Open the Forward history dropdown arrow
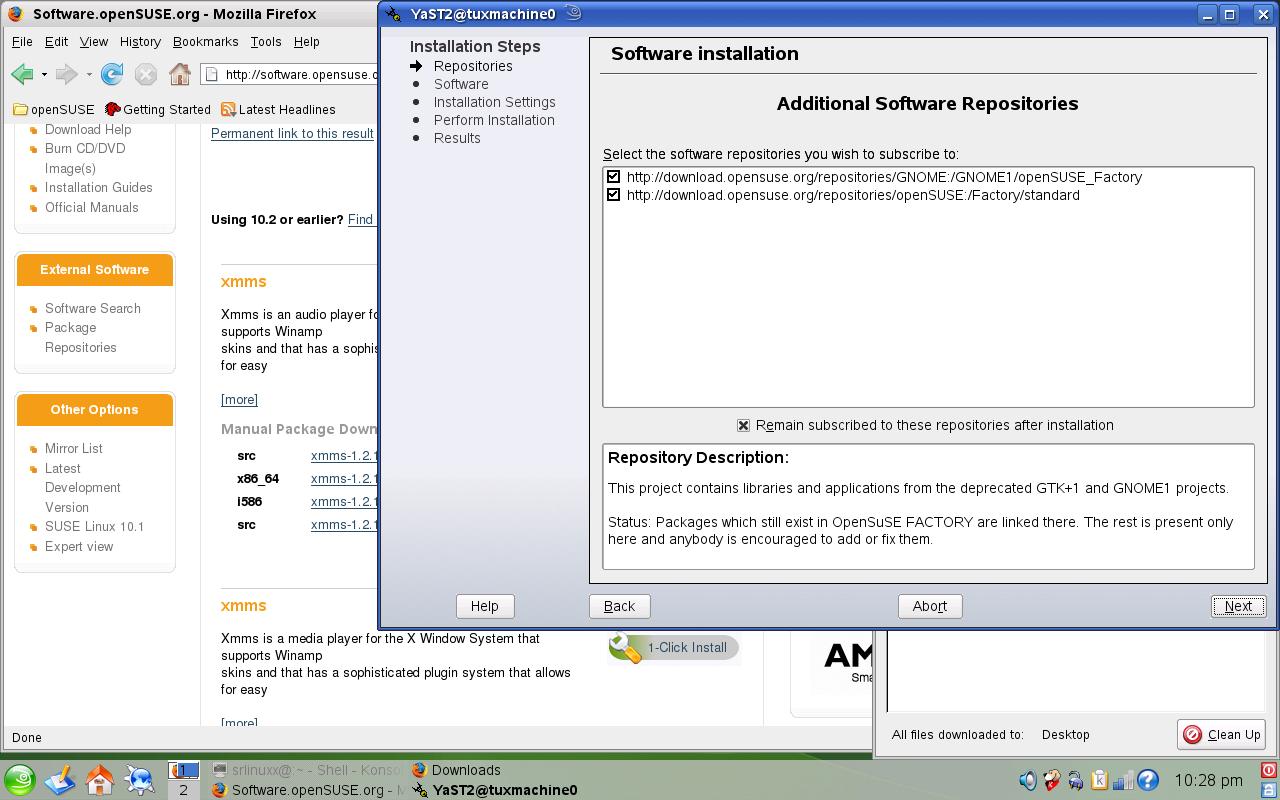 (x=89, y=74)
